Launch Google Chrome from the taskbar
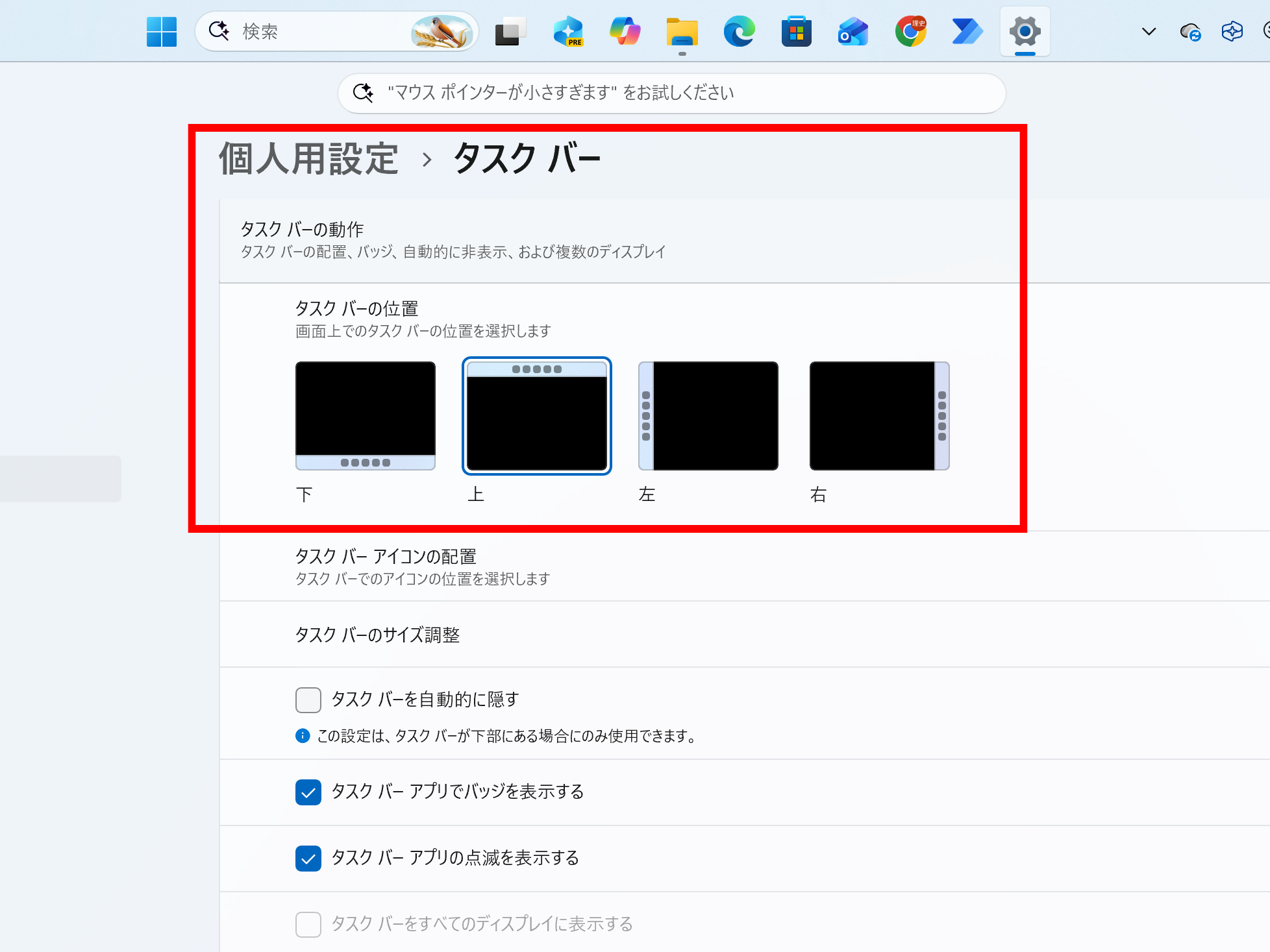 click(x=910, y=32)
